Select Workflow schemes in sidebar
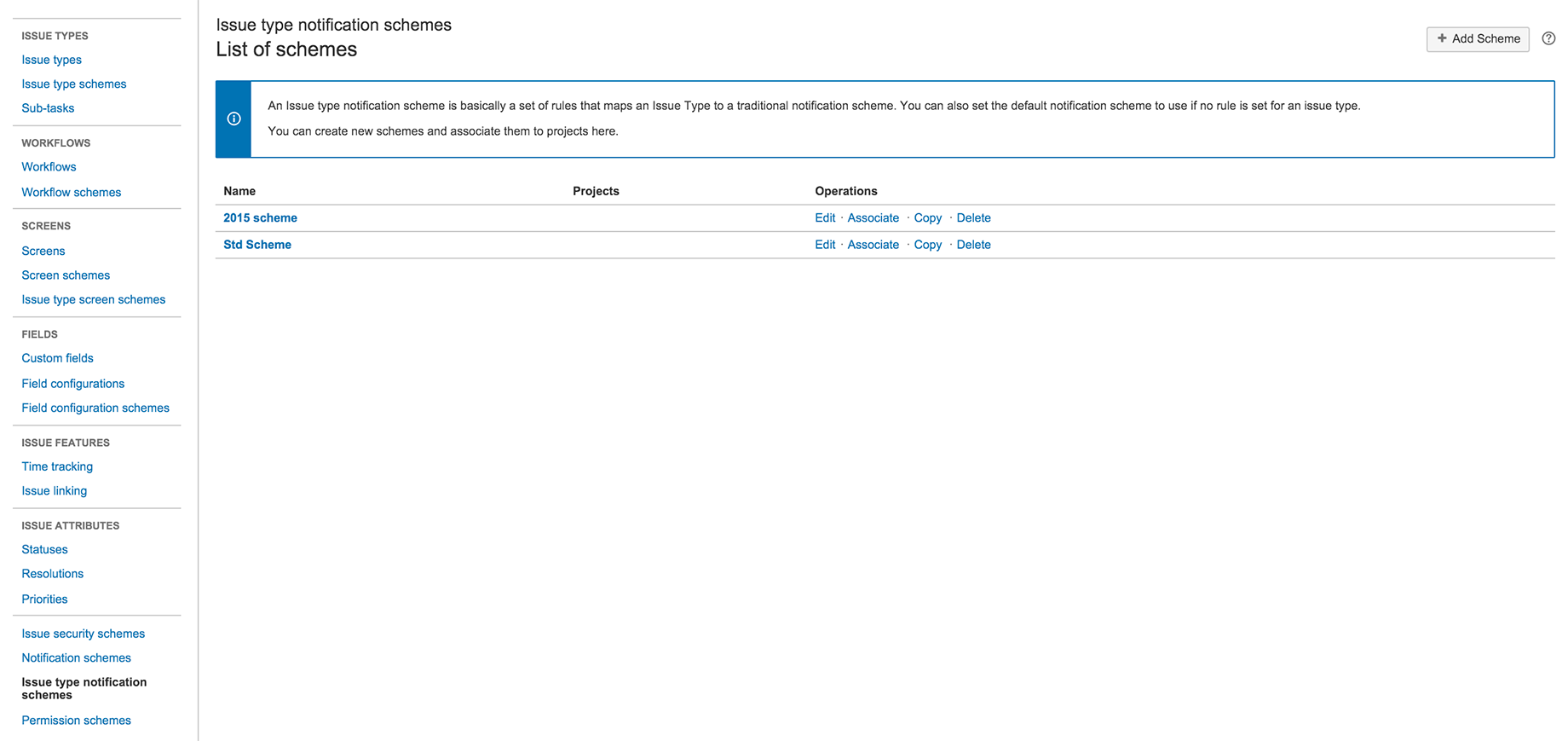This screenshot has height=741, width=1568. (71, 193)
